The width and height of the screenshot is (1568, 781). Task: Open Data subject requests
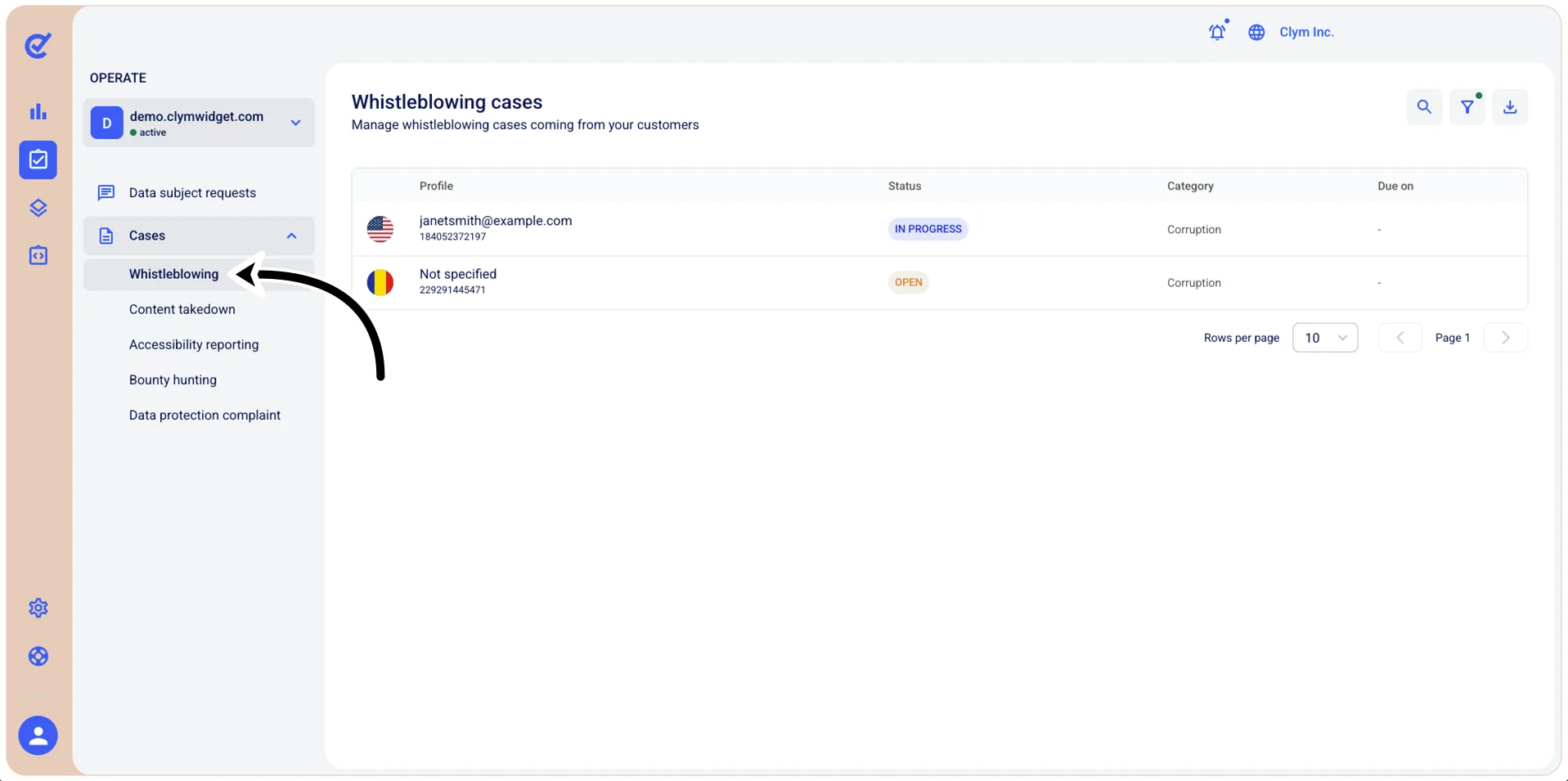tap(192, 193)
